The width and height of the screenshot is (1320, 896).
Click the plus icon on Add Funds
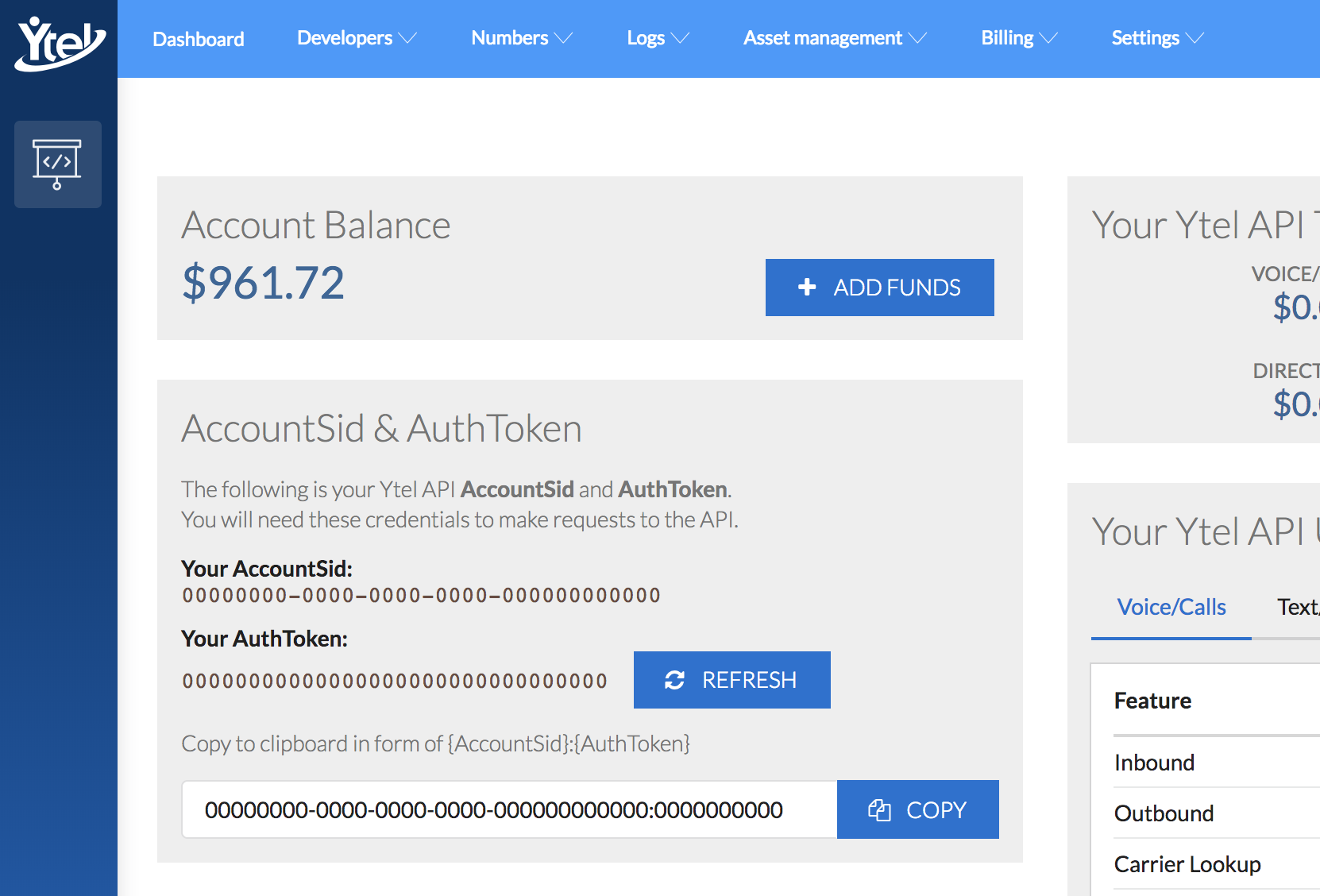pyautogui.click(x=807, y=287)
